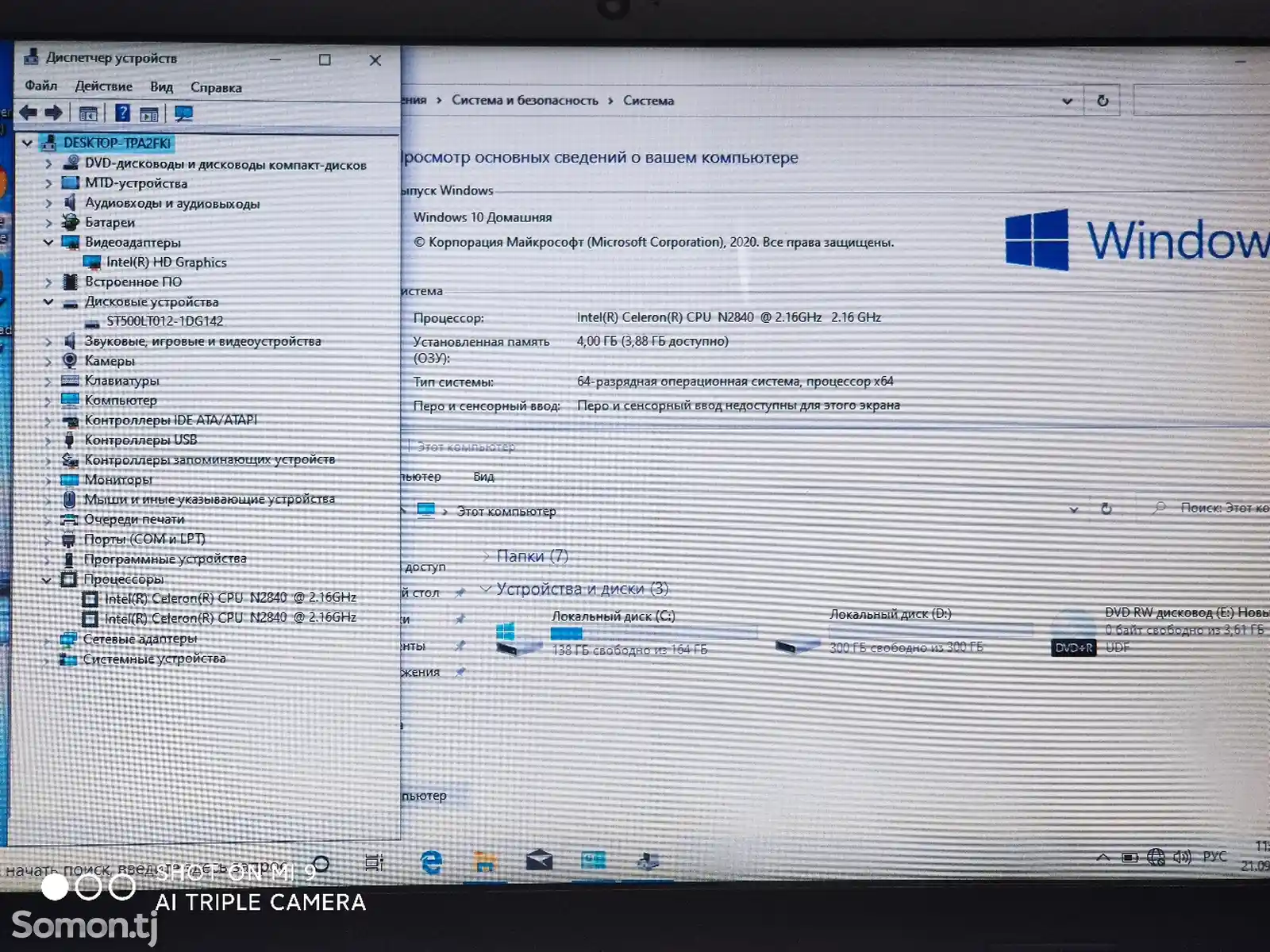The image size is (1270, 952).
Task: Show hidden tray icons chevron
Action: 1103,858
